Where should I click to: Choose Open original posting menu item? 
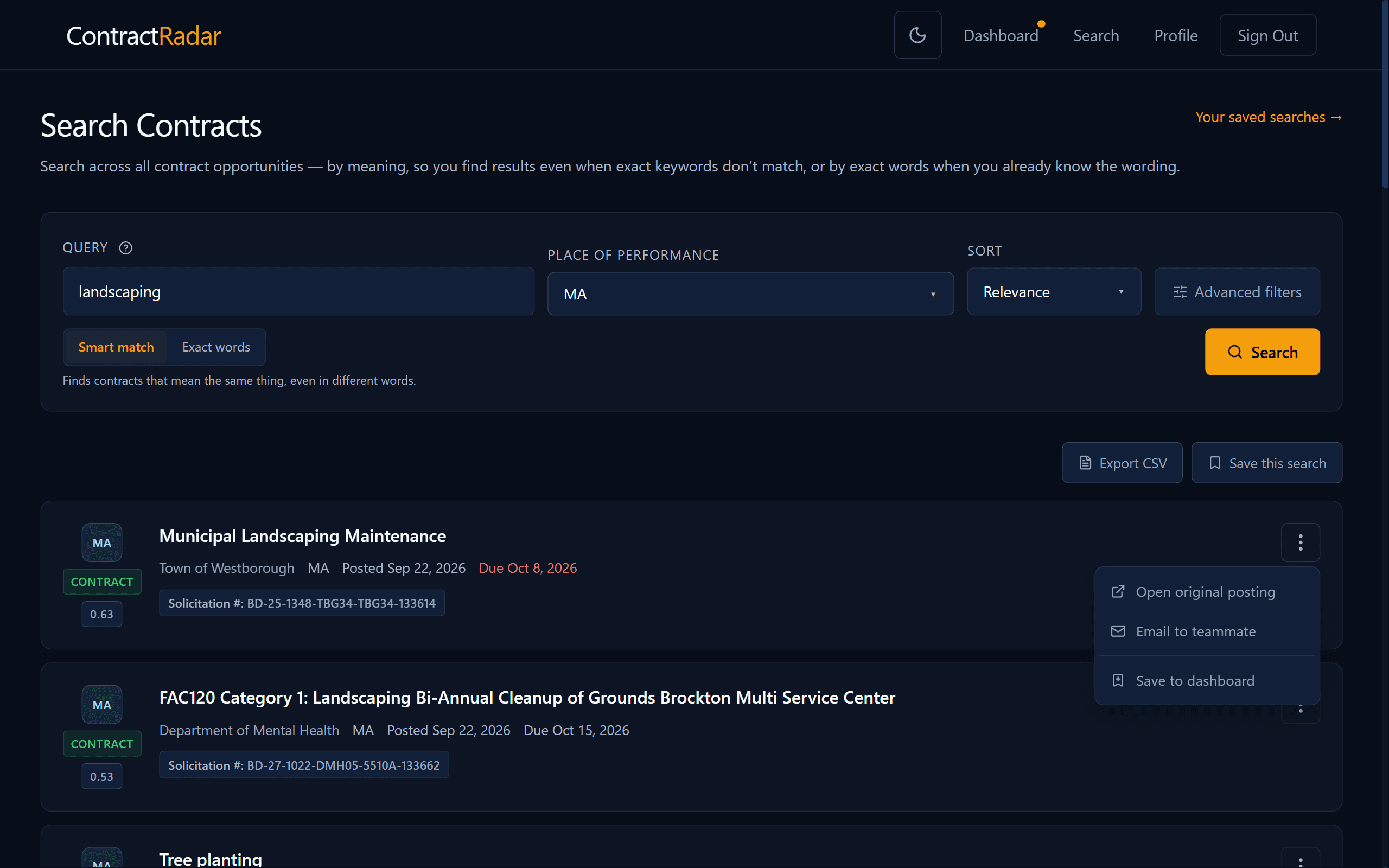(1207, 592)
